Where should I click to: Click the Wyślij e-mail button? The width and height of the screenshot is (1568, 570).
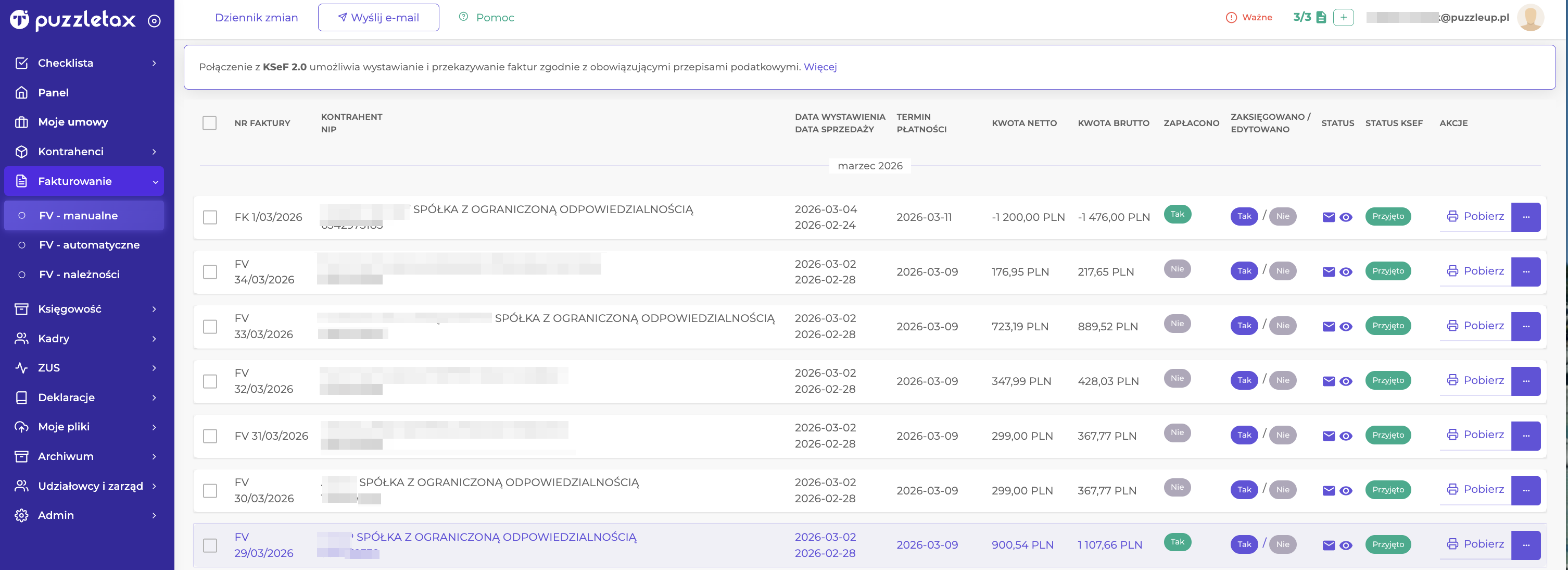378,18
